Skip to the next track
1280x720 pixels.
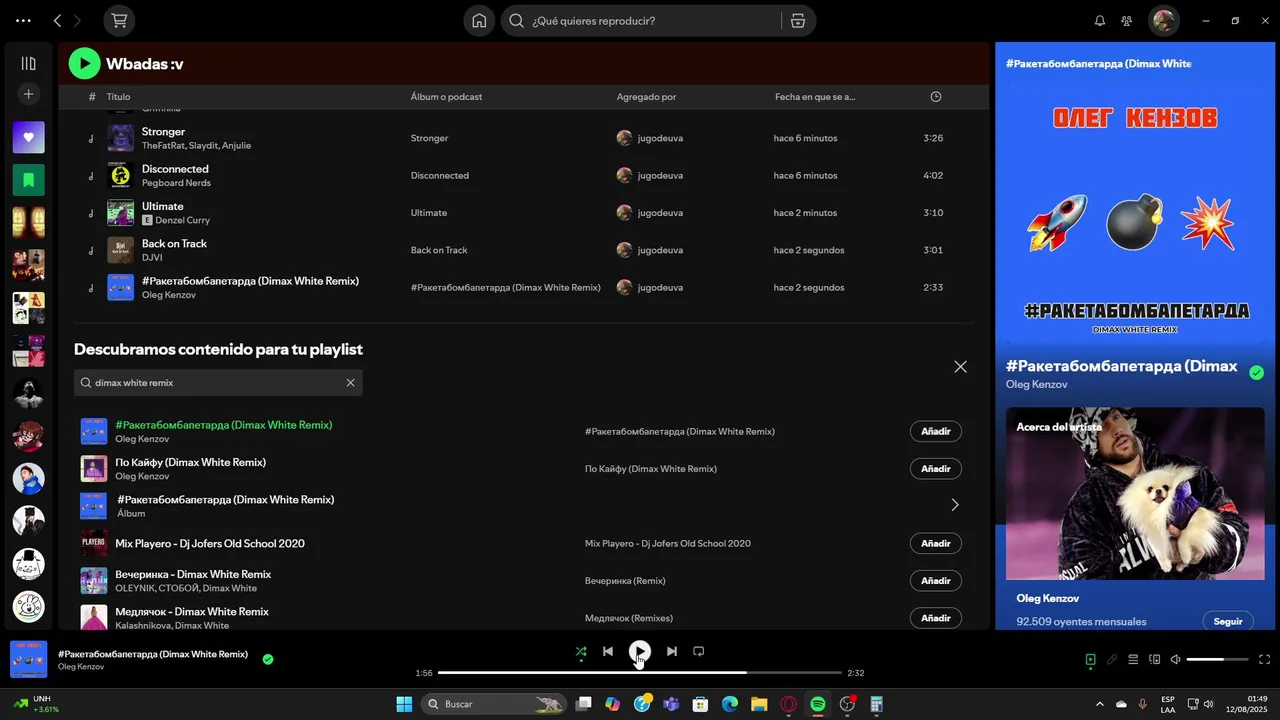[672, 651]
